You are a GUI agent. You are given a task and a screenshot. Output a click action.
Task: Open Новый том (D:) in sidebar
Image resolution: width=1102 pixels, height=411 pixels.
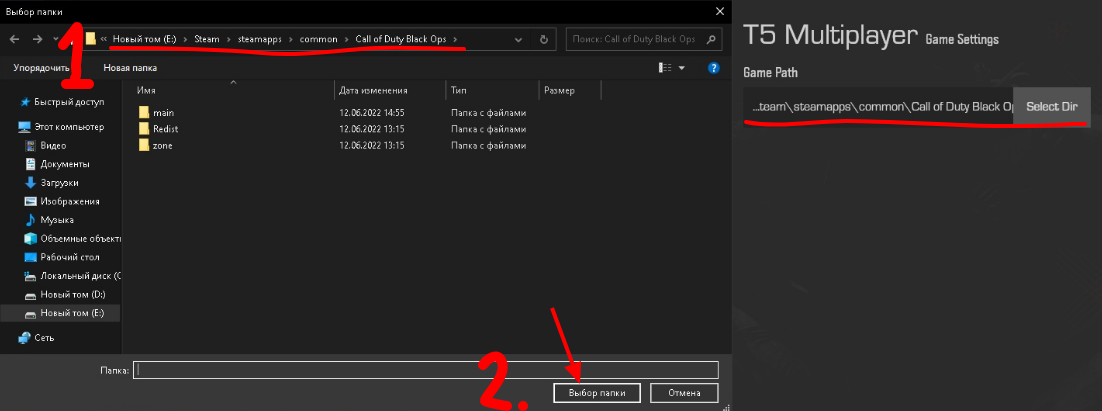tap(72, 294)
